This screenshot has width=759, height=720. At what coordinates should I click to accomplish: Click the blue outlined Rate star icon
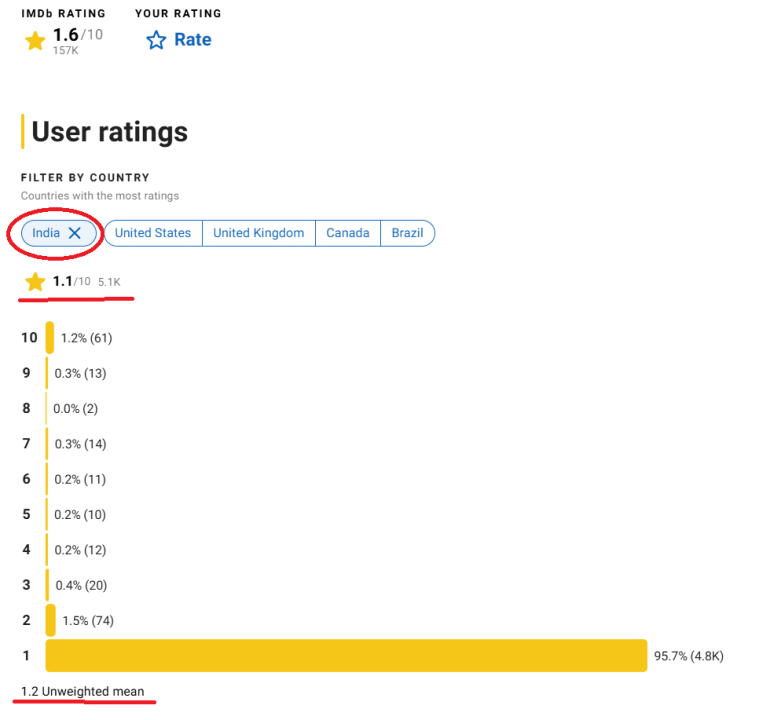point(156,40)
